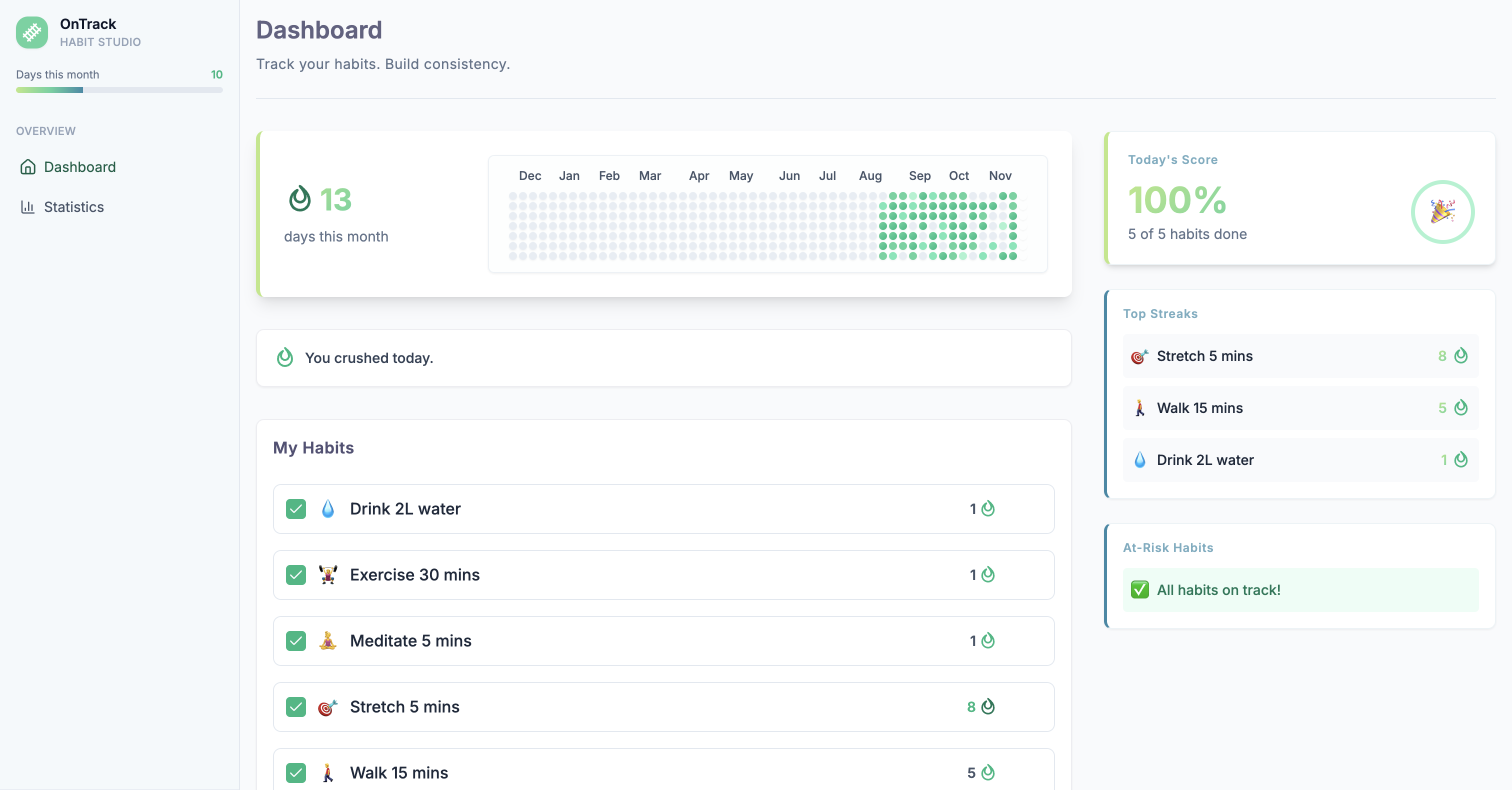Screen dimensions: 1512x790
Task: Click the OnTrack logo icon
Action: coord(32,32)
